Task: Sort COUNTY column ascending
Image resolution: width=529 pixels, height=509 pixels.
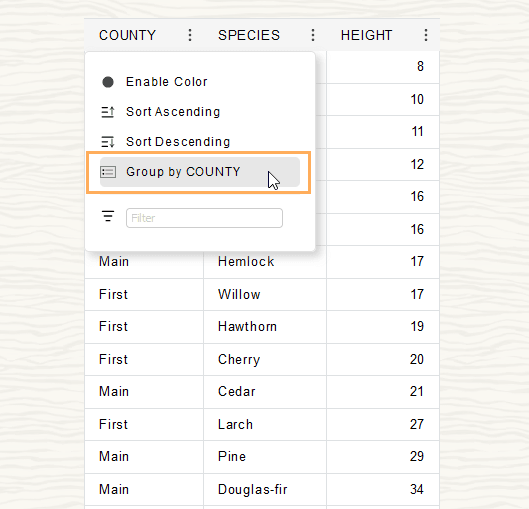Action: pyautogui.click(x=173, y=112)
